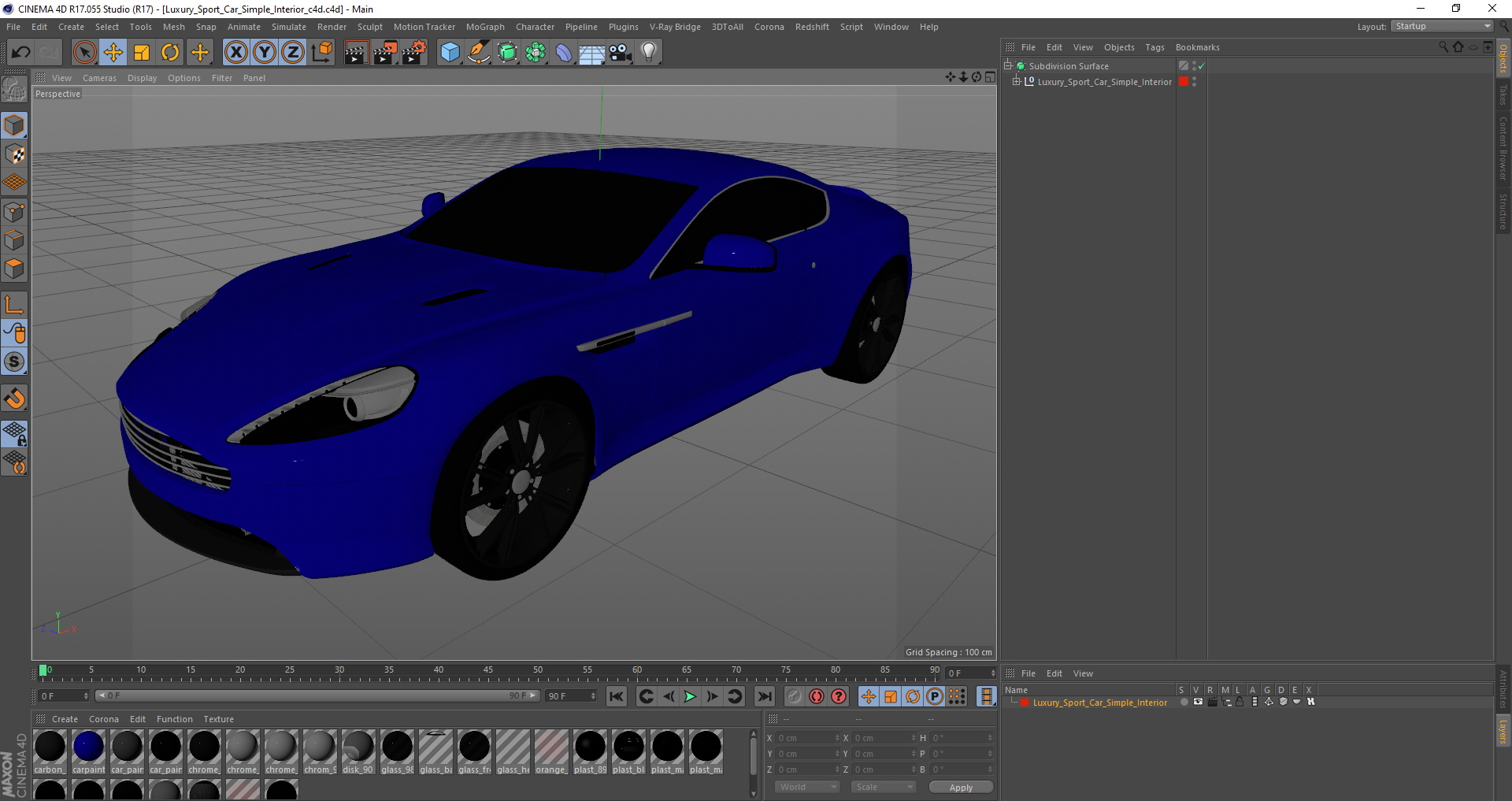Toggle layer lock icon in Layers panel
The width and height of the screenshot is (1512, 801).
[x=1240, y=702]
